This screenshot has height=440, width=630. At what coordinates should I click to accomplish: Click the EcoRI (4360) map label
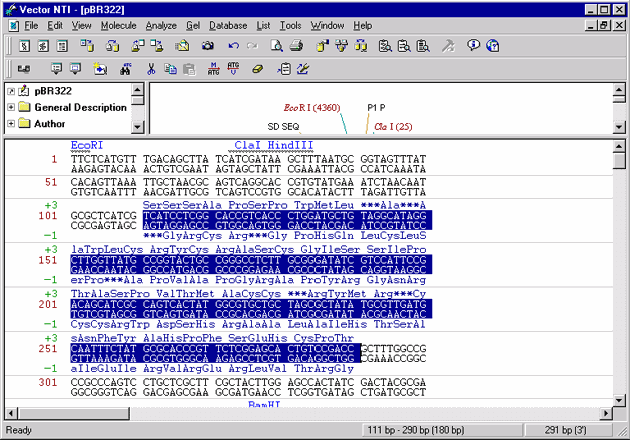312,108
